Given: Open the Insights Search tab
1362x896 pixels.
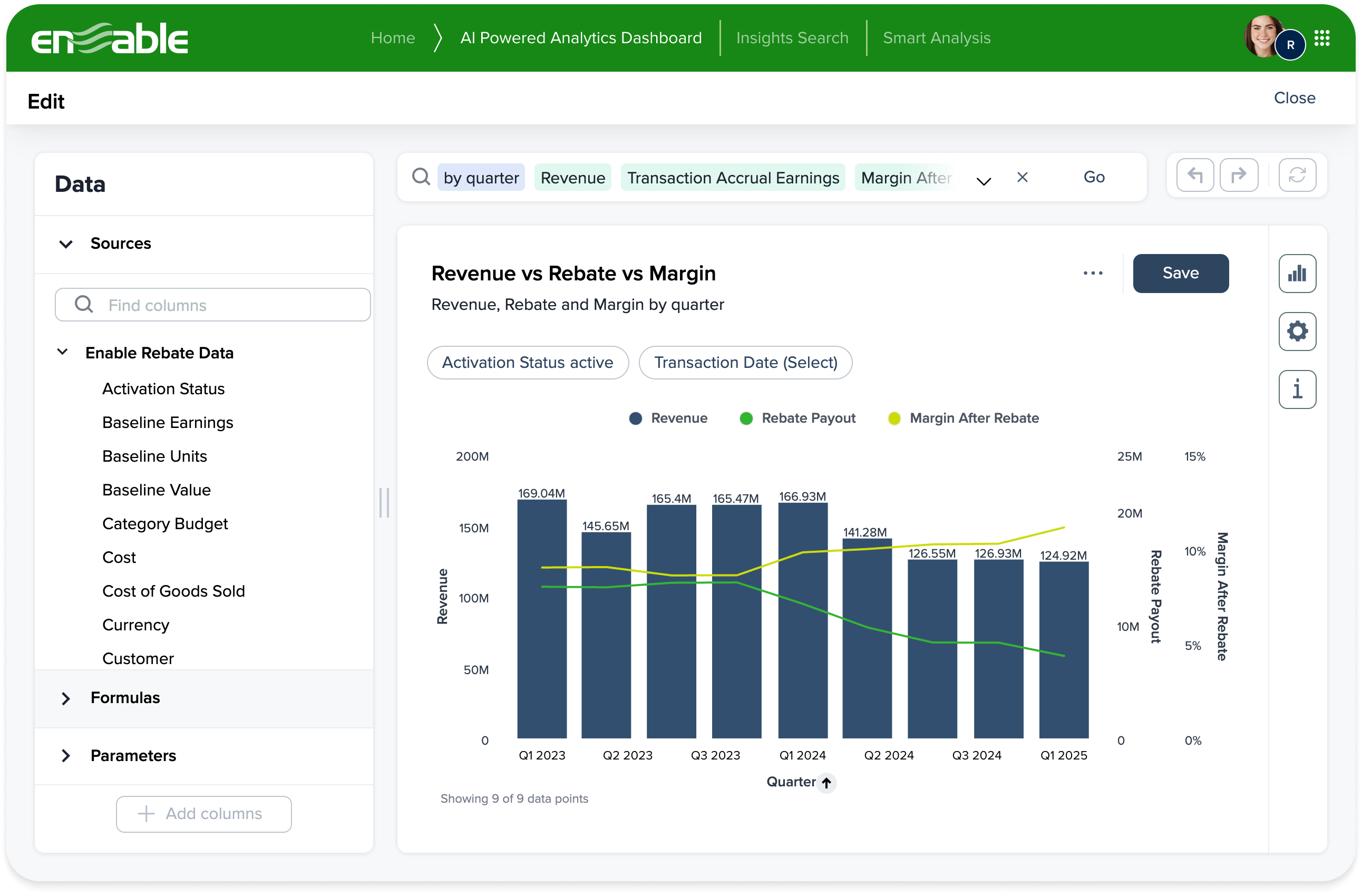Looking at the screenshot, I should (792, 38).
